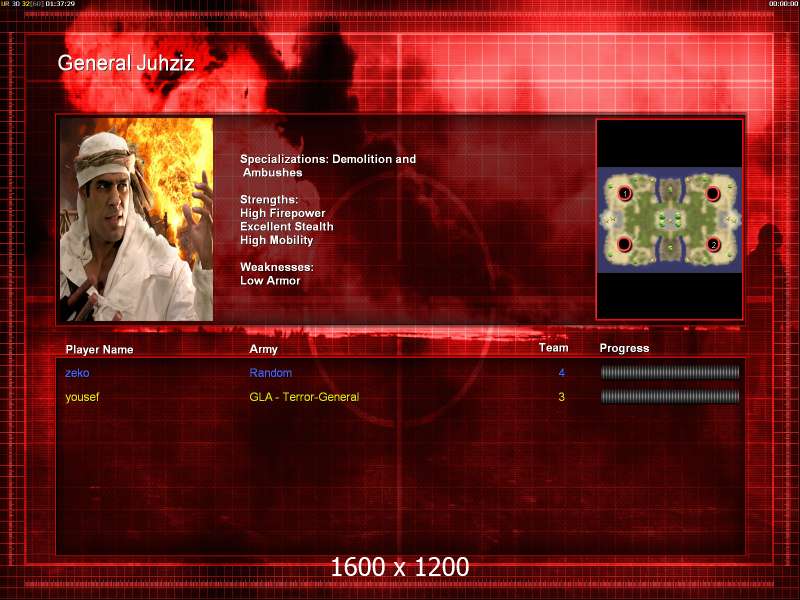Screen dimensions: 800x600
Task: Click yousef's loading progress bar
Action: (670, 396)
